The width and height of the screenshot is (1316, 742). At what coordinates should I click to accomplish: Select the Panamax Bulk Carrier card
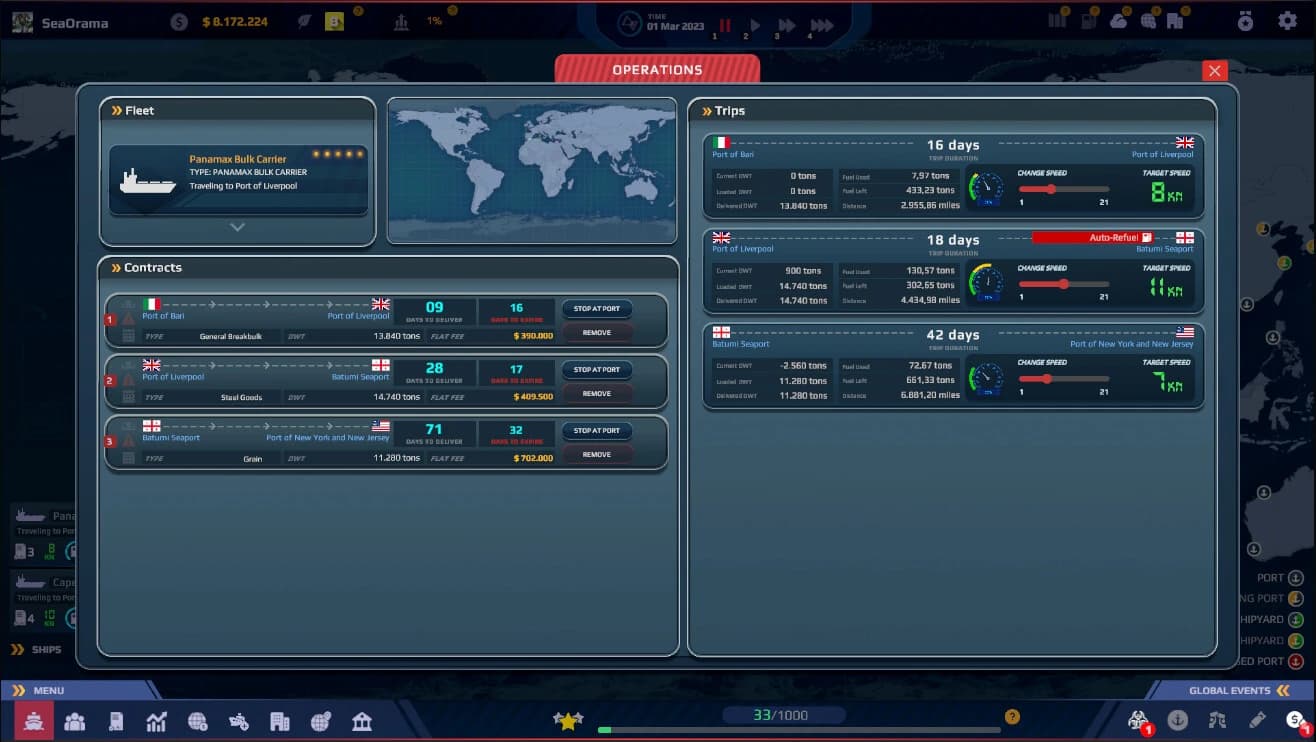click(x=237, y=180)
